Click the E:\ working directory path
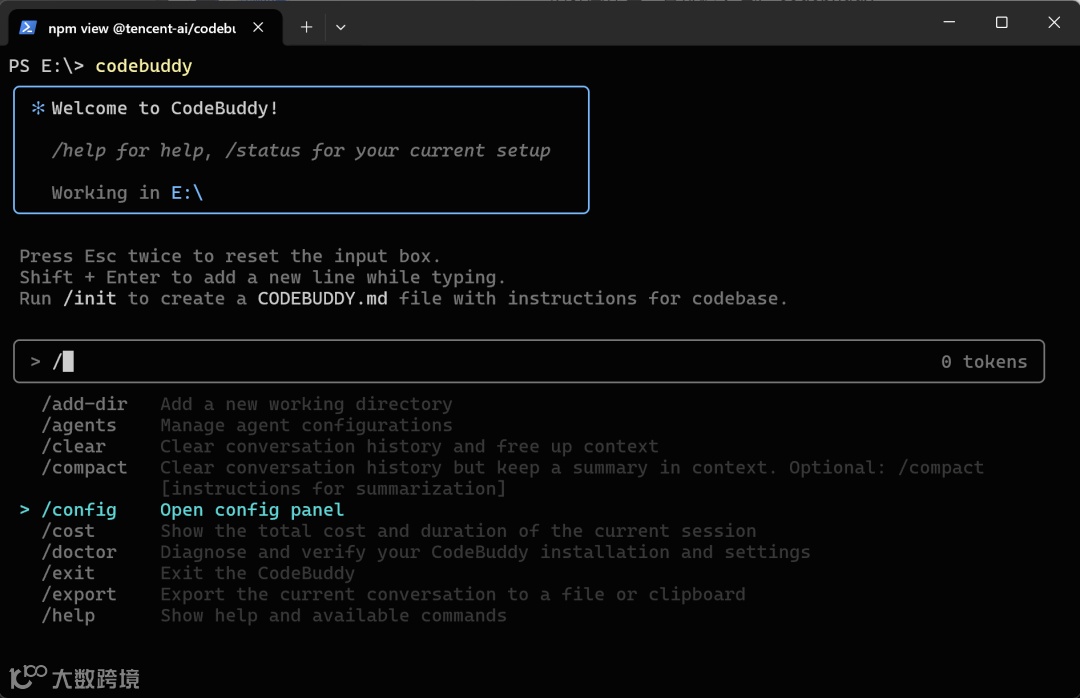The image size is (1080, 698). coord(187,193)
